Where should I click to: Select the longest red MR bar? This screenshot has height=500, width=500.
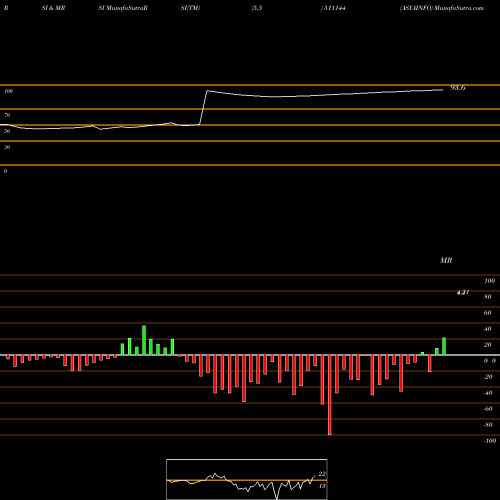point(330,395)
